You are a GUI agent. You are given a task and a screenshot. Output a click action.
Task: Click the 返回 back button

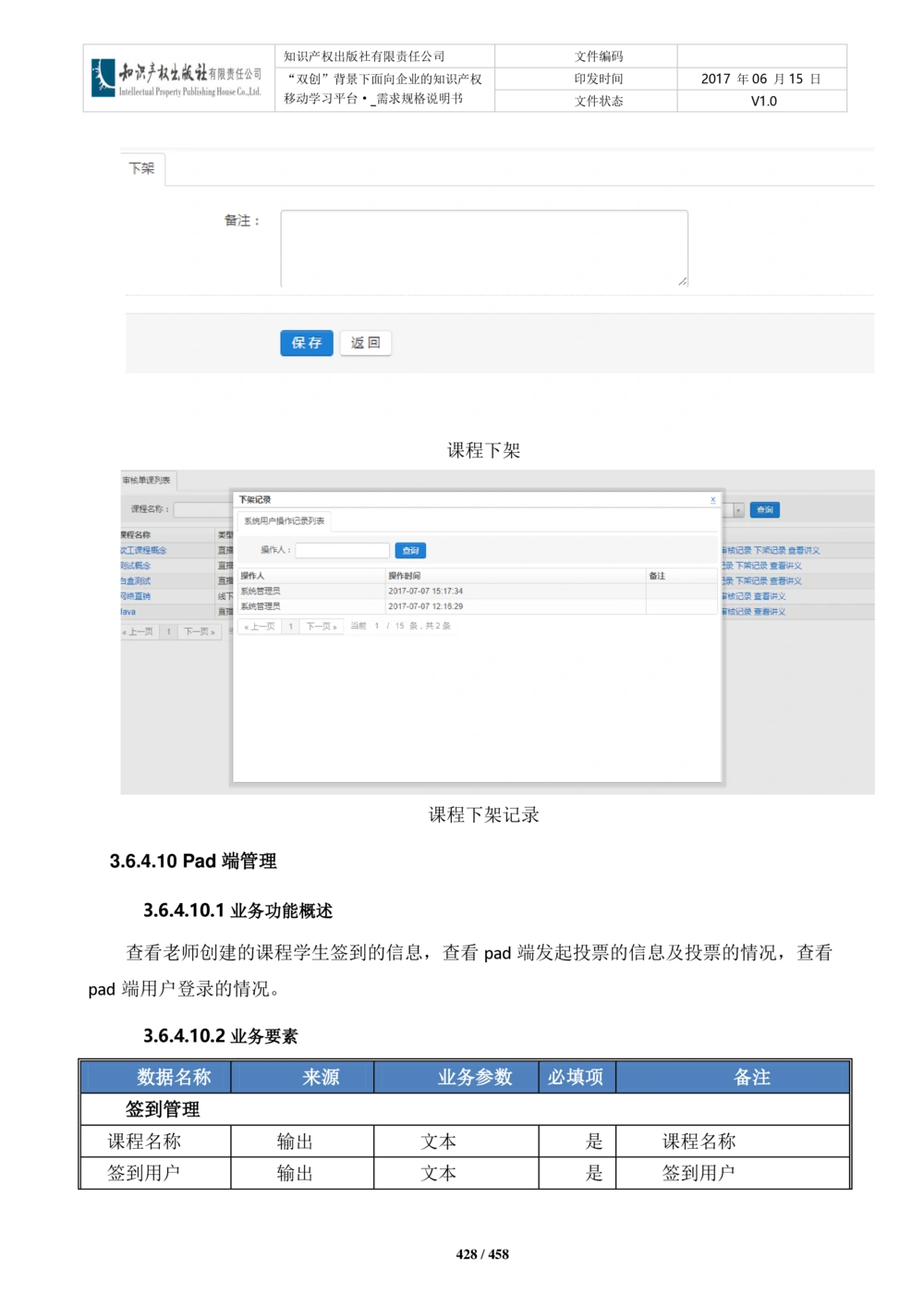click(x=366, y=343)
